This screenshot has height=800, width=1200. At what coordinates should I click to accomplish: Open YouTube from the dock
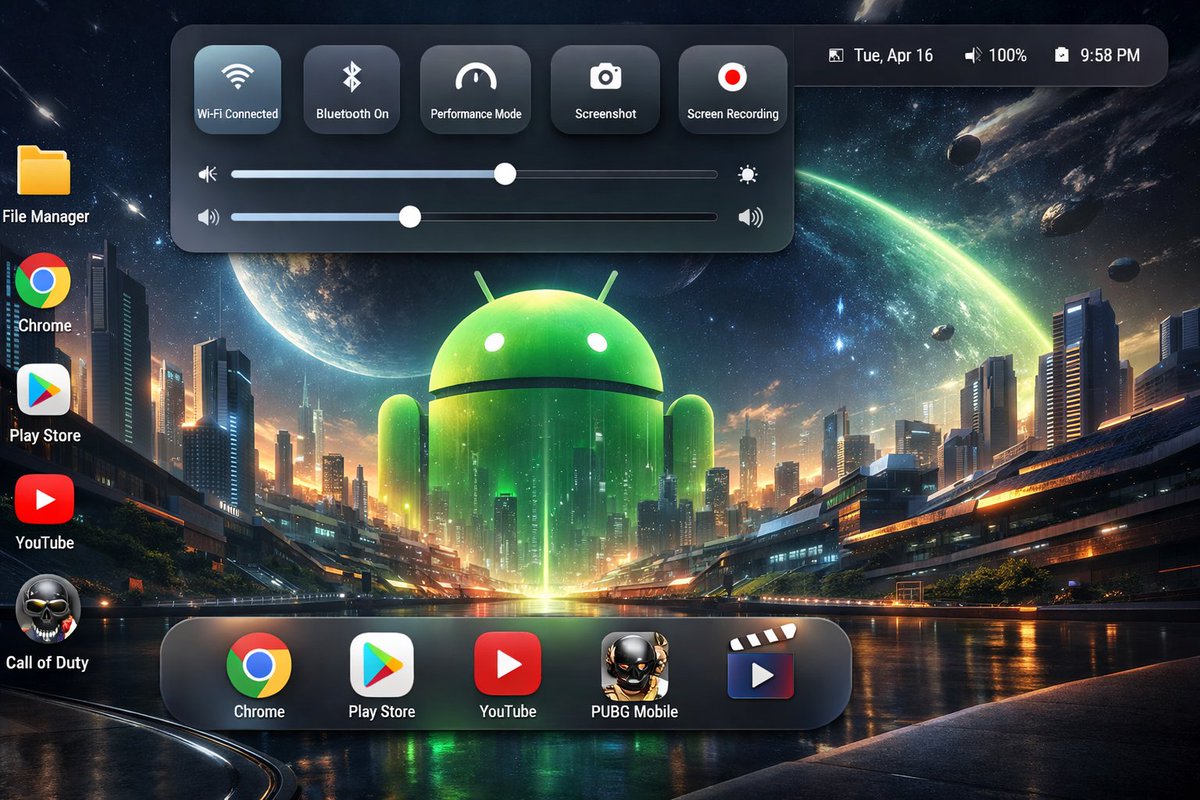pyautogui.click(x=508, y=676)
